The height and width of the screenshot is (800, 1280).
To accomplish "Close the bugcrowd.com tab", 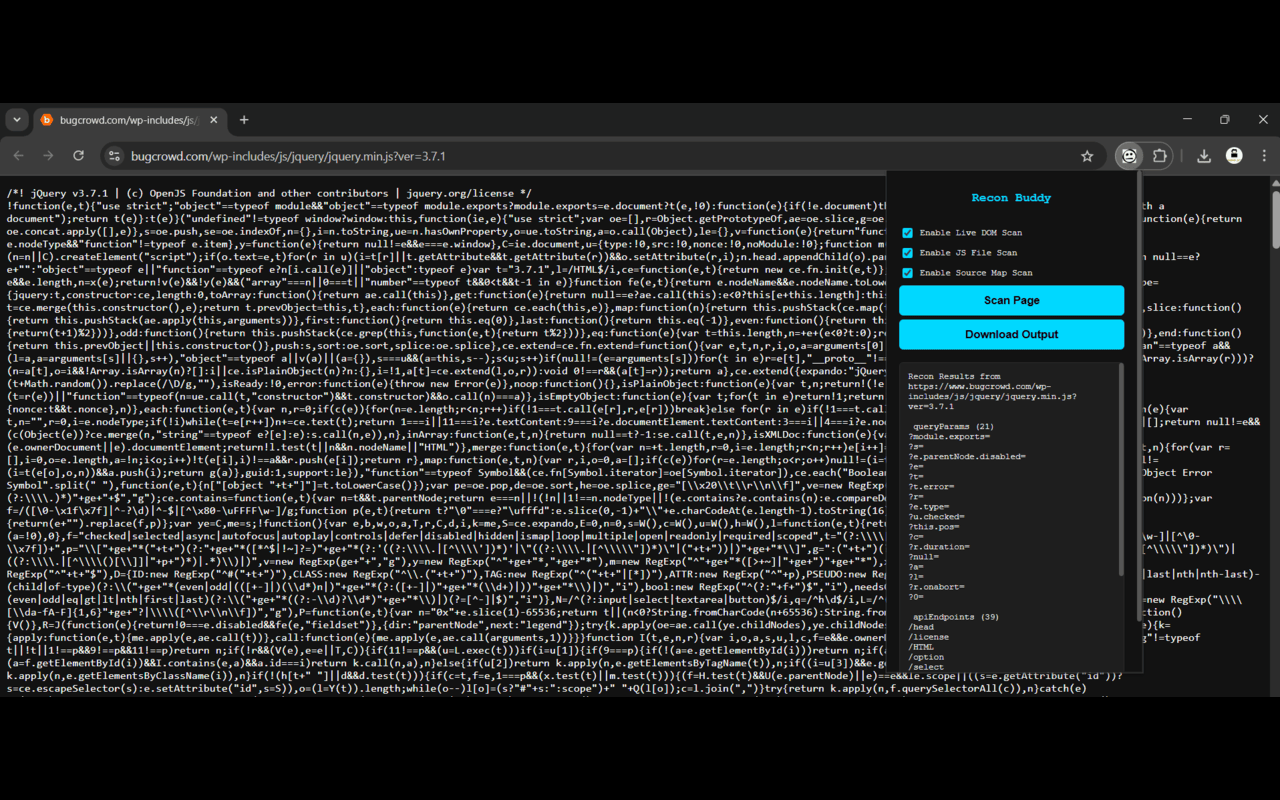I will [x=213, y=120].
